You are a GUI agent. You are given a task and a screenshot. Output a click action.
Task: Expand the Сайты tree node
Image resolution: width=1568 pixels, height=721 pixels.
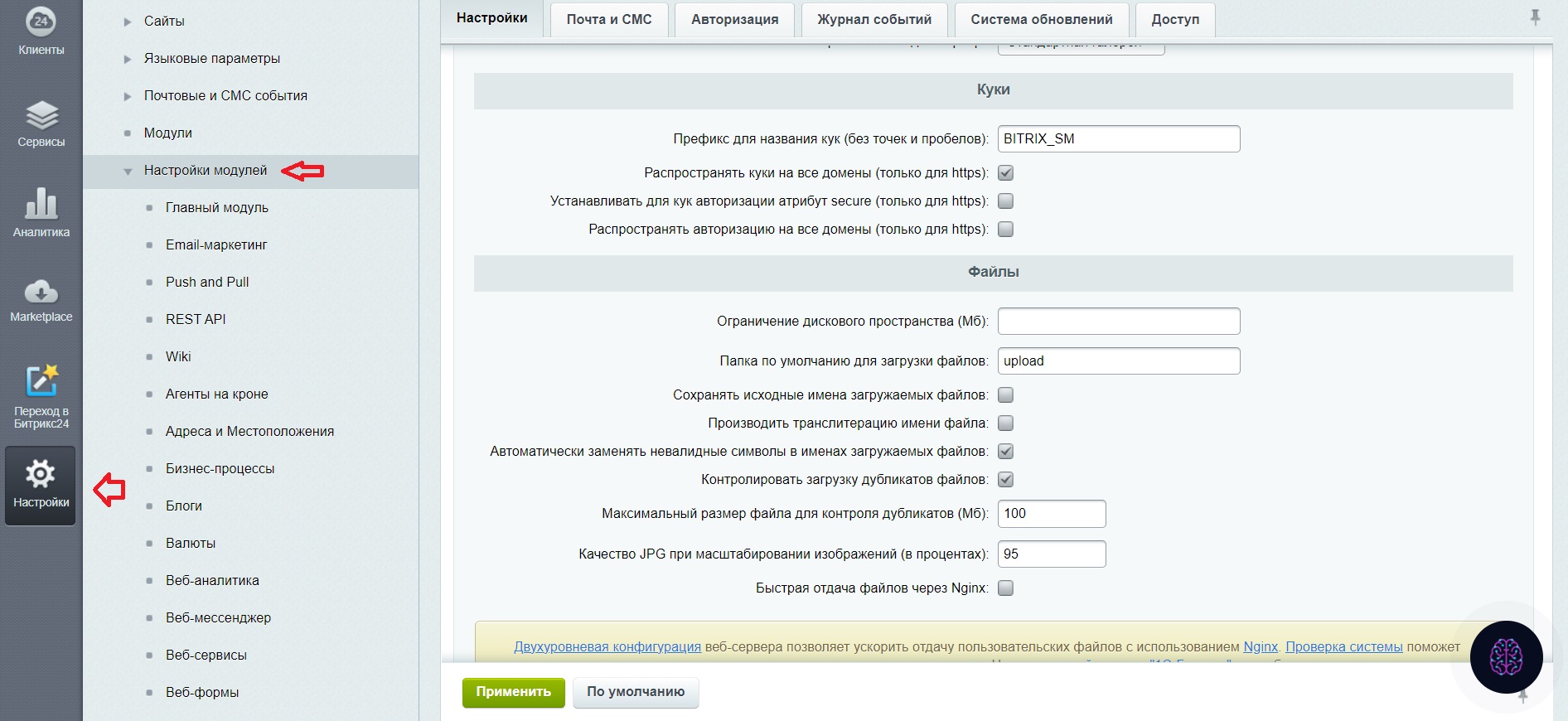coord(128,22)
